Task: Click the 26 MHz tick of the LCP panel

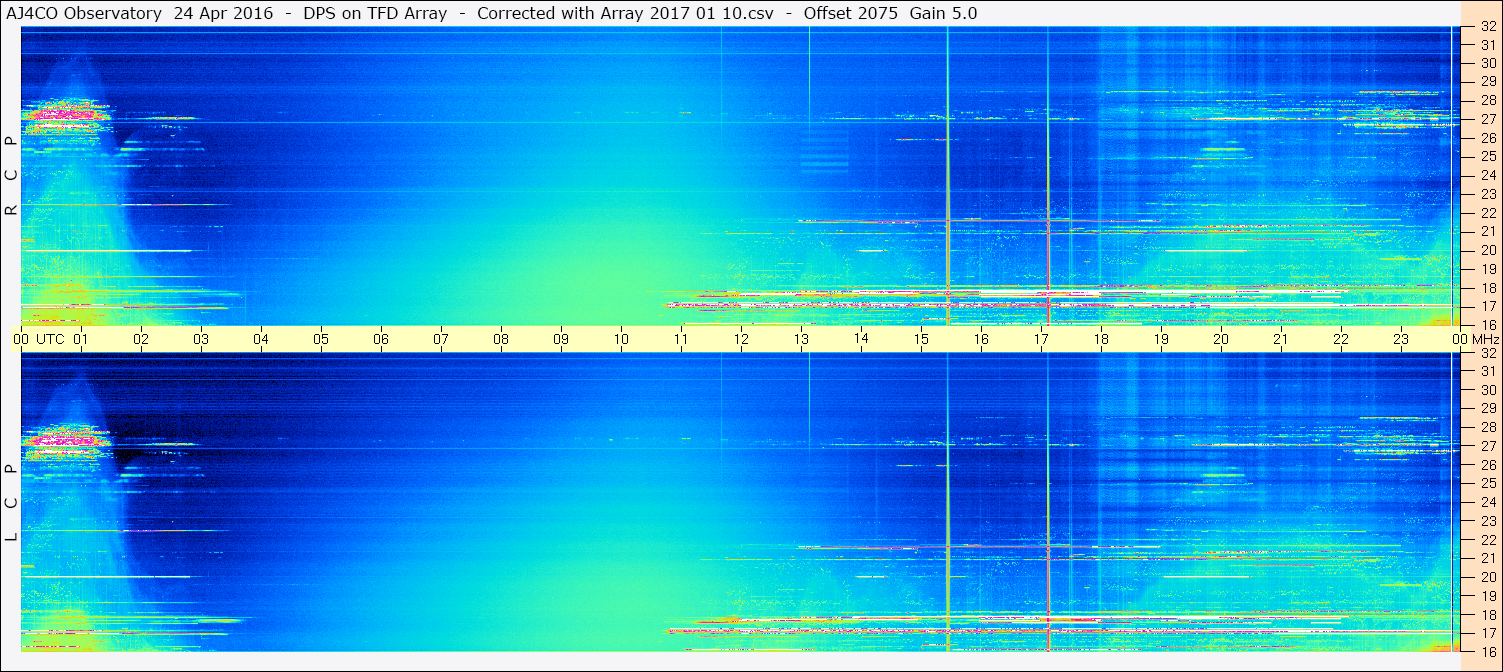Action: (1487, 465)
